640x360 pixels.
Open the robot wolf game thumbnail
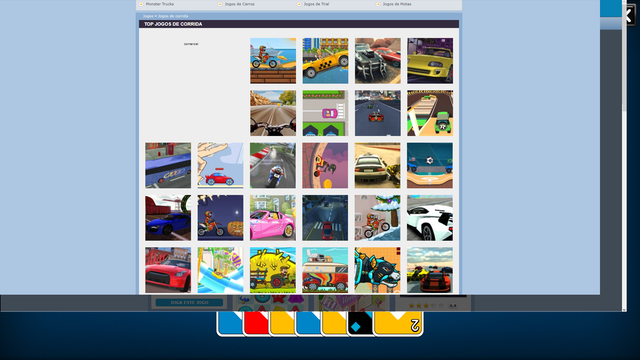tap(378, 270)
